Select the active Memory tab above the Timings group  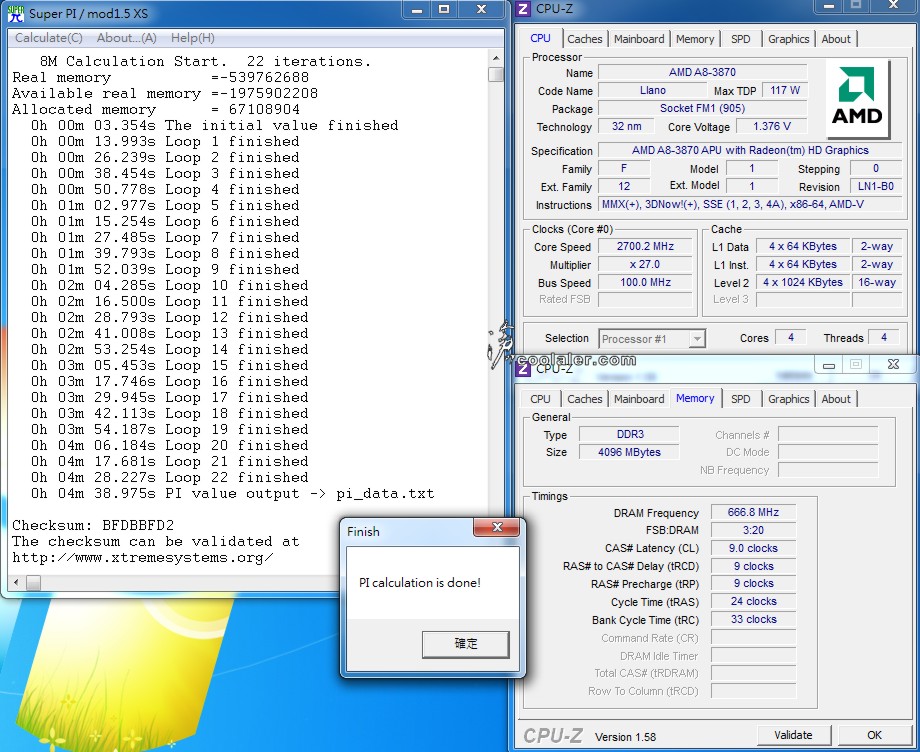click(695, 398)
